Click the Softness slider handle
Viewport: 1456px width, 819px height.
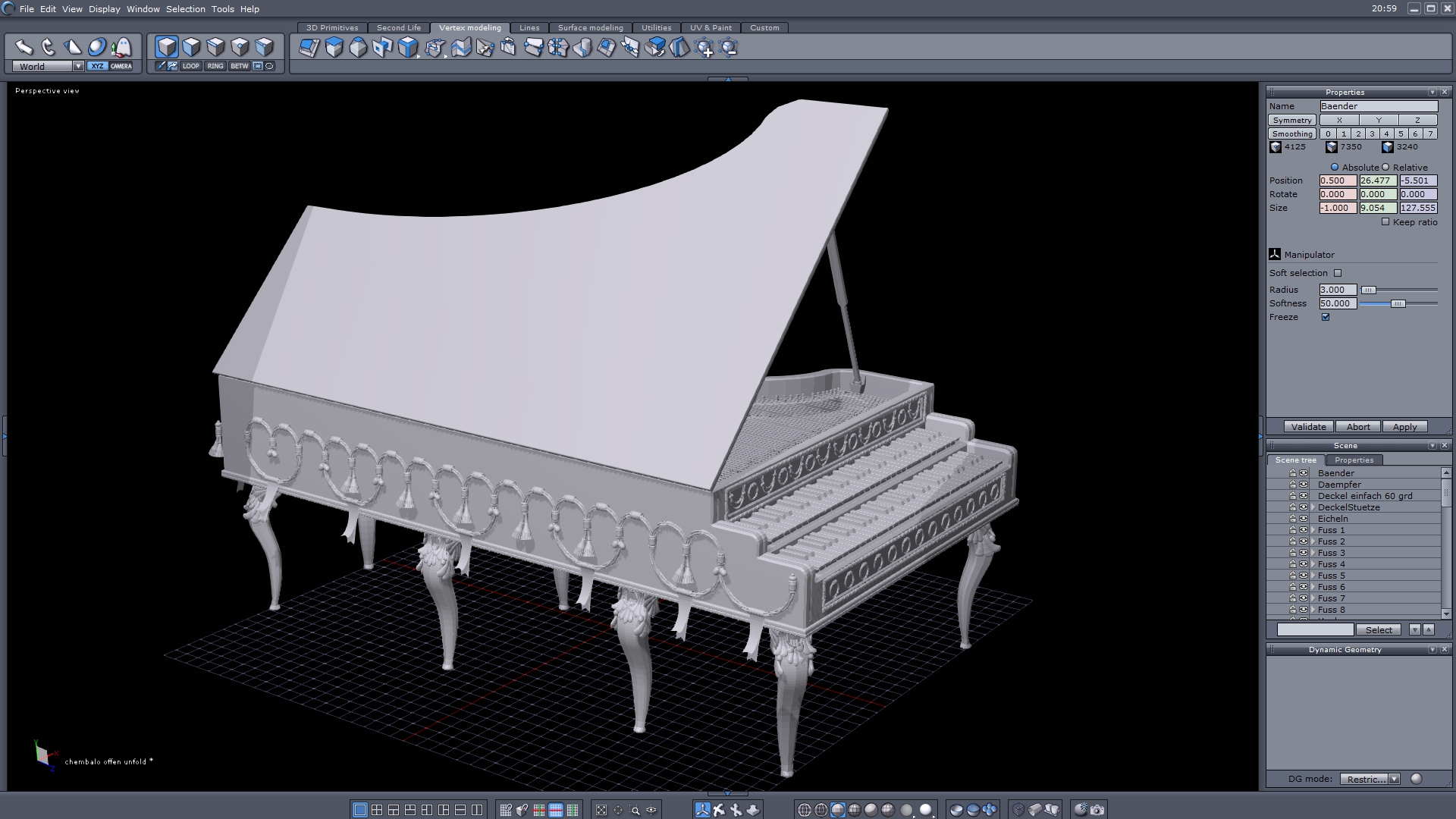1398,303
